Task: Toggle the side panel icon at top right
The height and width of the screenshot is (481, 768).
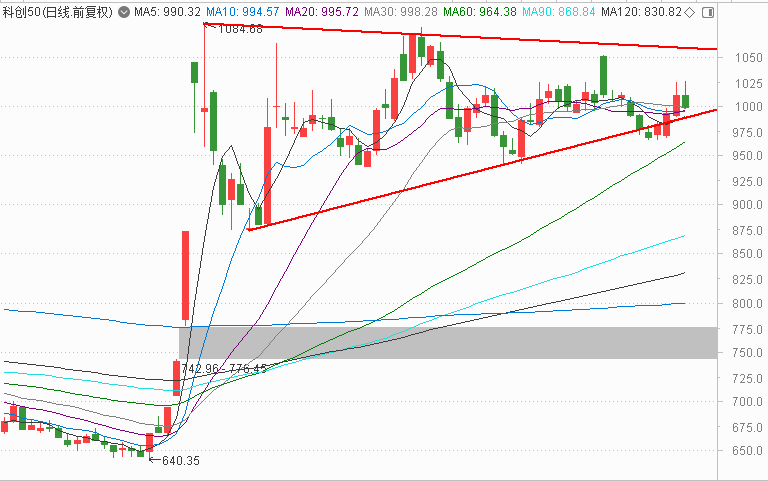Action: [x=708, y=12]
